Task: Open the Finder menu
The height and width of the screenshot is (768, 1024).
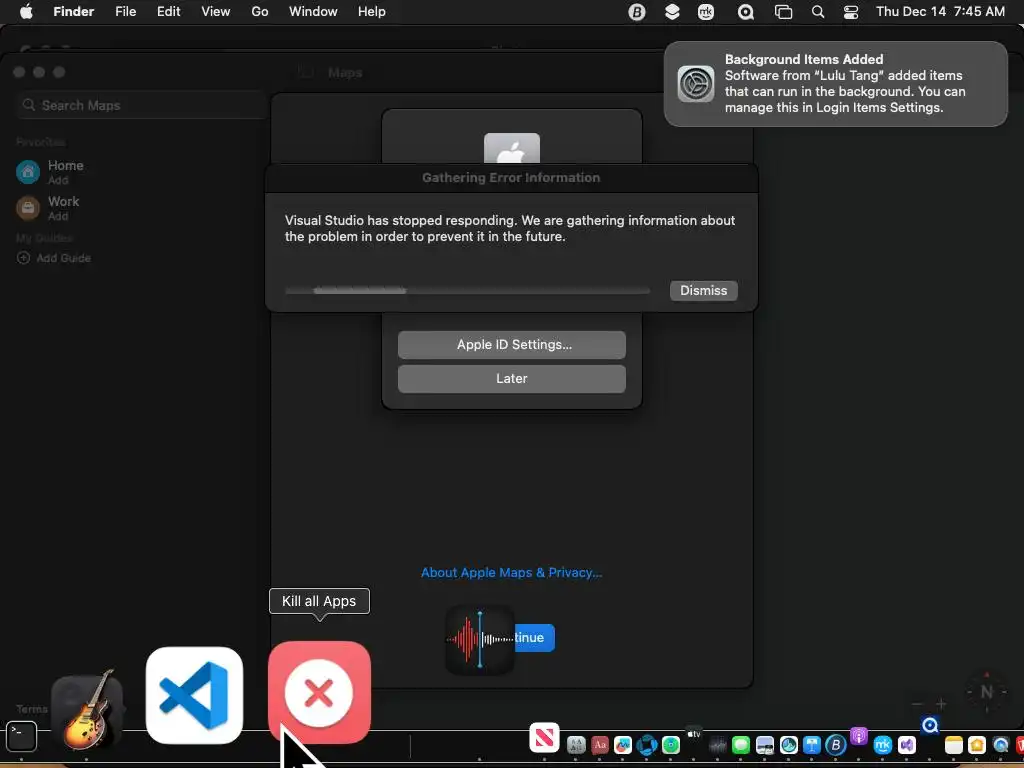Action: click(x=74, y=12)
